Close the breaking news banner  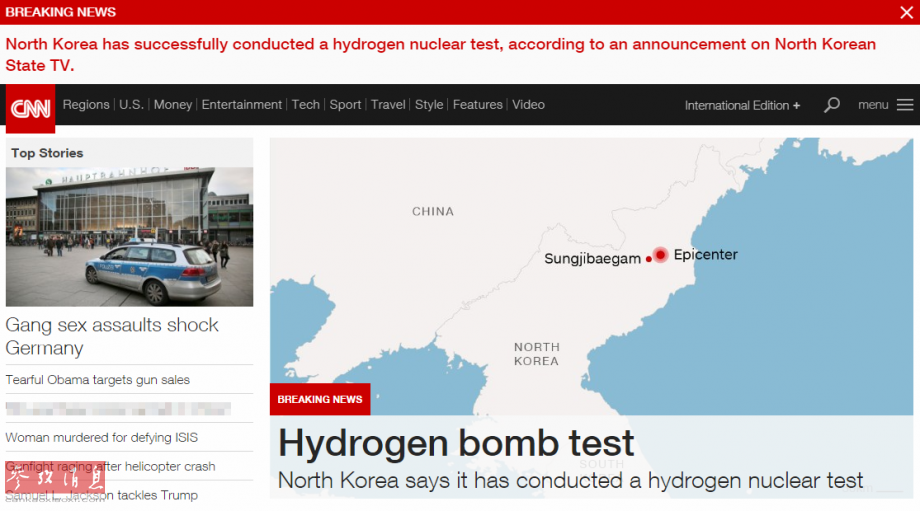[x=907, y=12]
